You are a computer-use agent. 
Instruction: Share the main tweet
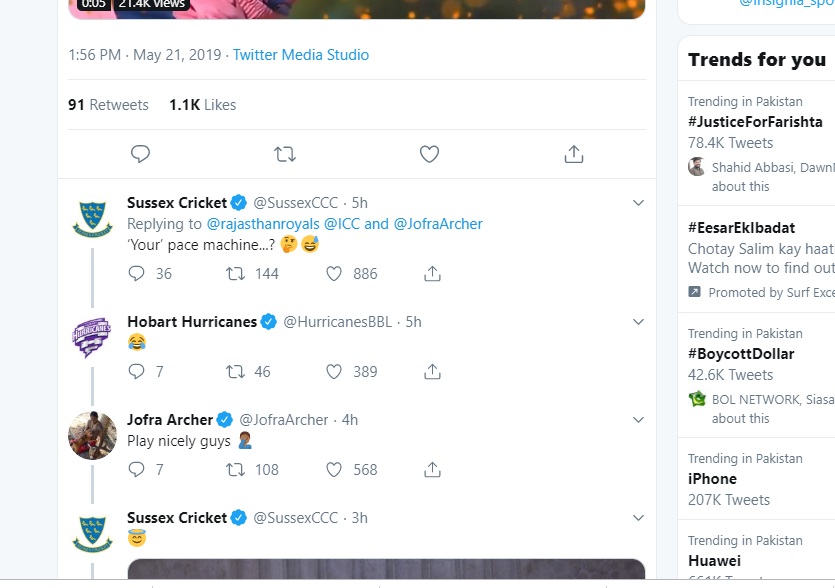(573, 154)
